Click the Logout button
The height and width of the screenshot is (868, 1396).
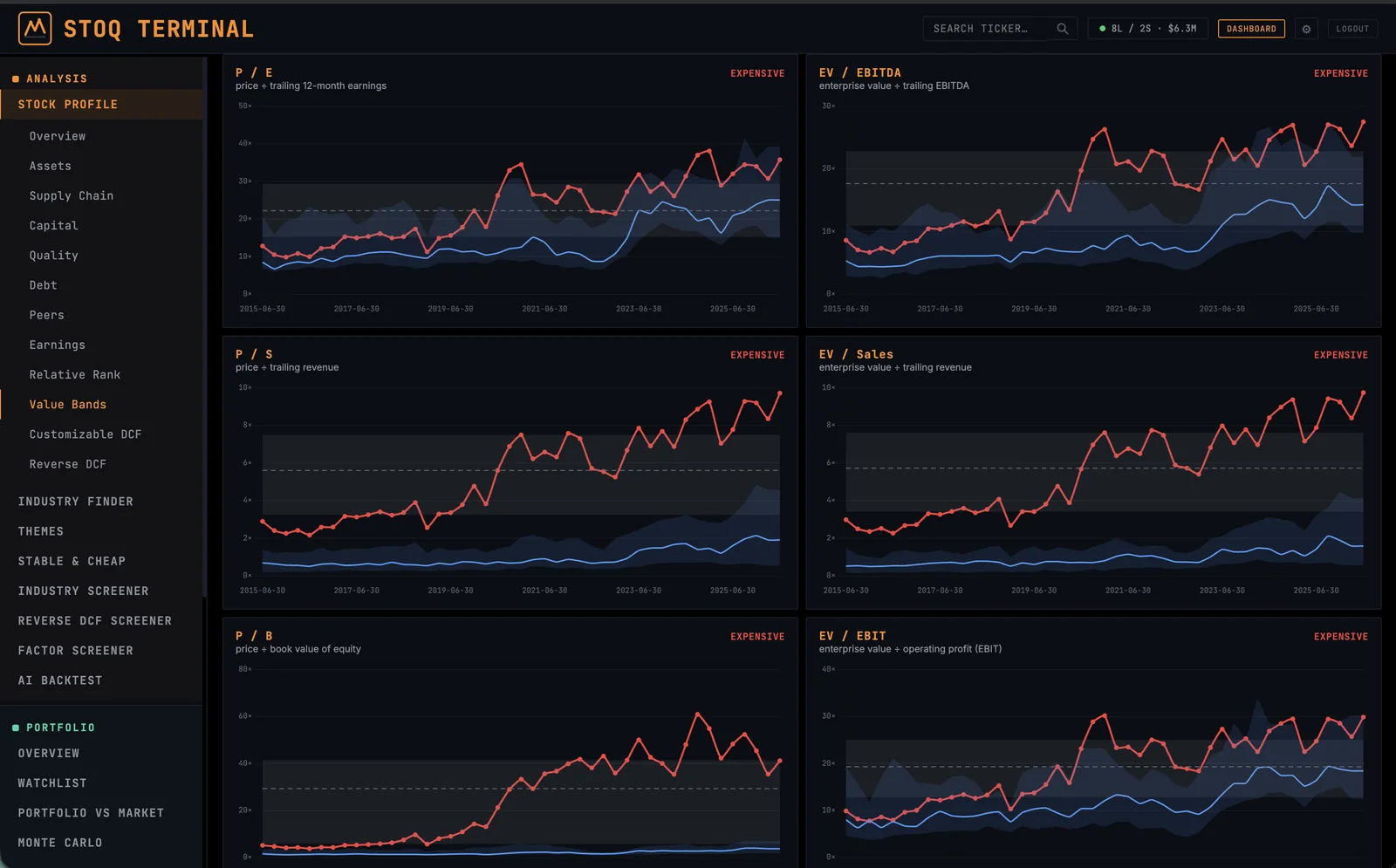tap(1352, 29)
